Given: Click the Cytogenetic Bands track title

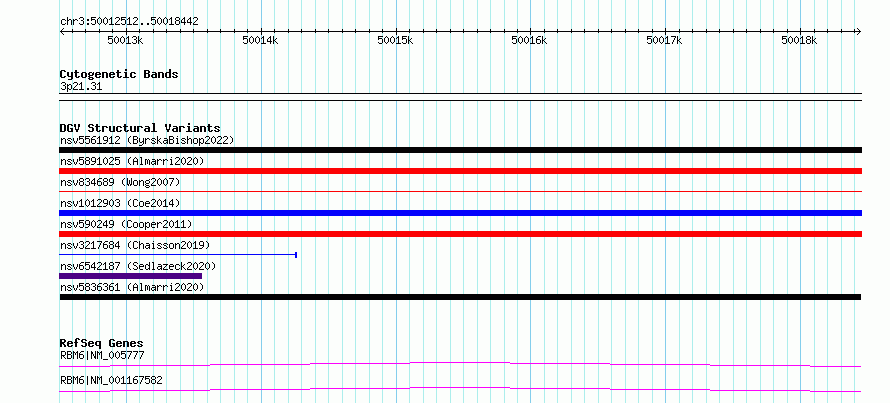Looking at the screenshot, I should click(119, 74).
